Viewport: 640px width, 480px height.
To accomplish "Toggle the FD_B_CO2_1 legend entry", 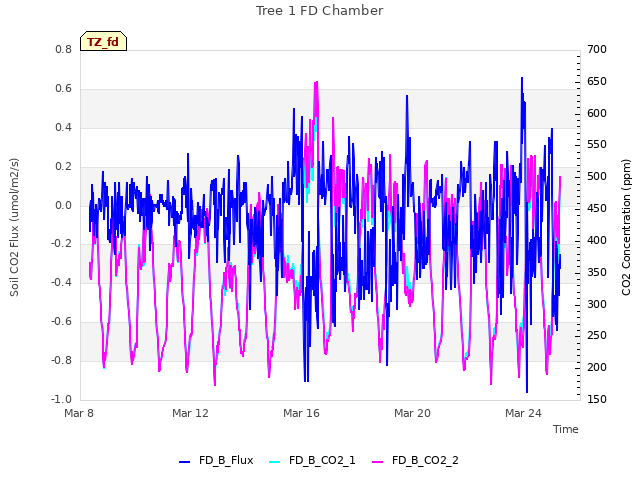I will (312, 461).
